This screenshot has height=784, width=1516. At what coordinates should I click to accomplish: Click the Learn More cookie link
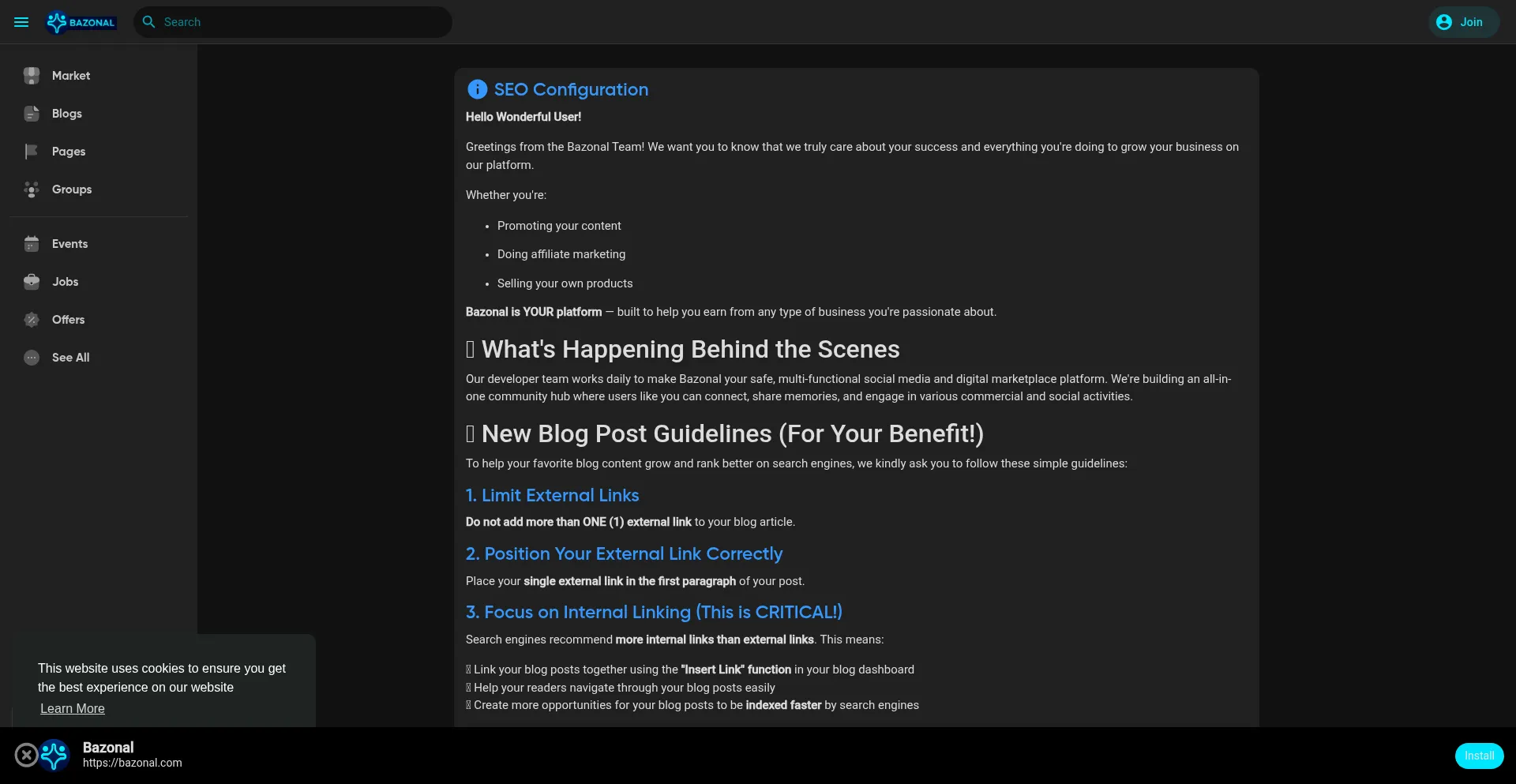coord(73,709)
